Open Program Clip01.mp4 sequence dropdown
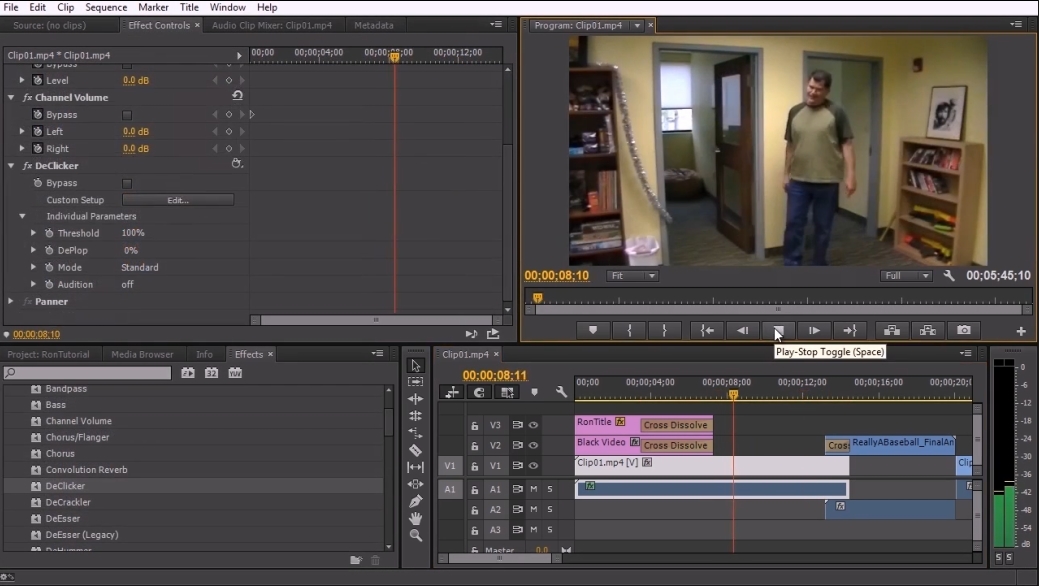The width and height of the screenshot is (1039, 586). (x=637, y=25)
